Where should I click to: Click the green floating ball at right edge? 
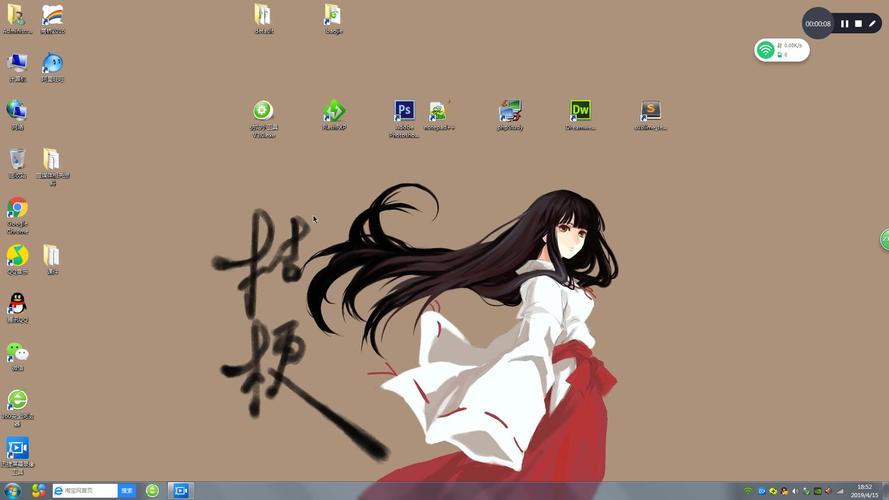pyautogui.click(x=884, y=239)
